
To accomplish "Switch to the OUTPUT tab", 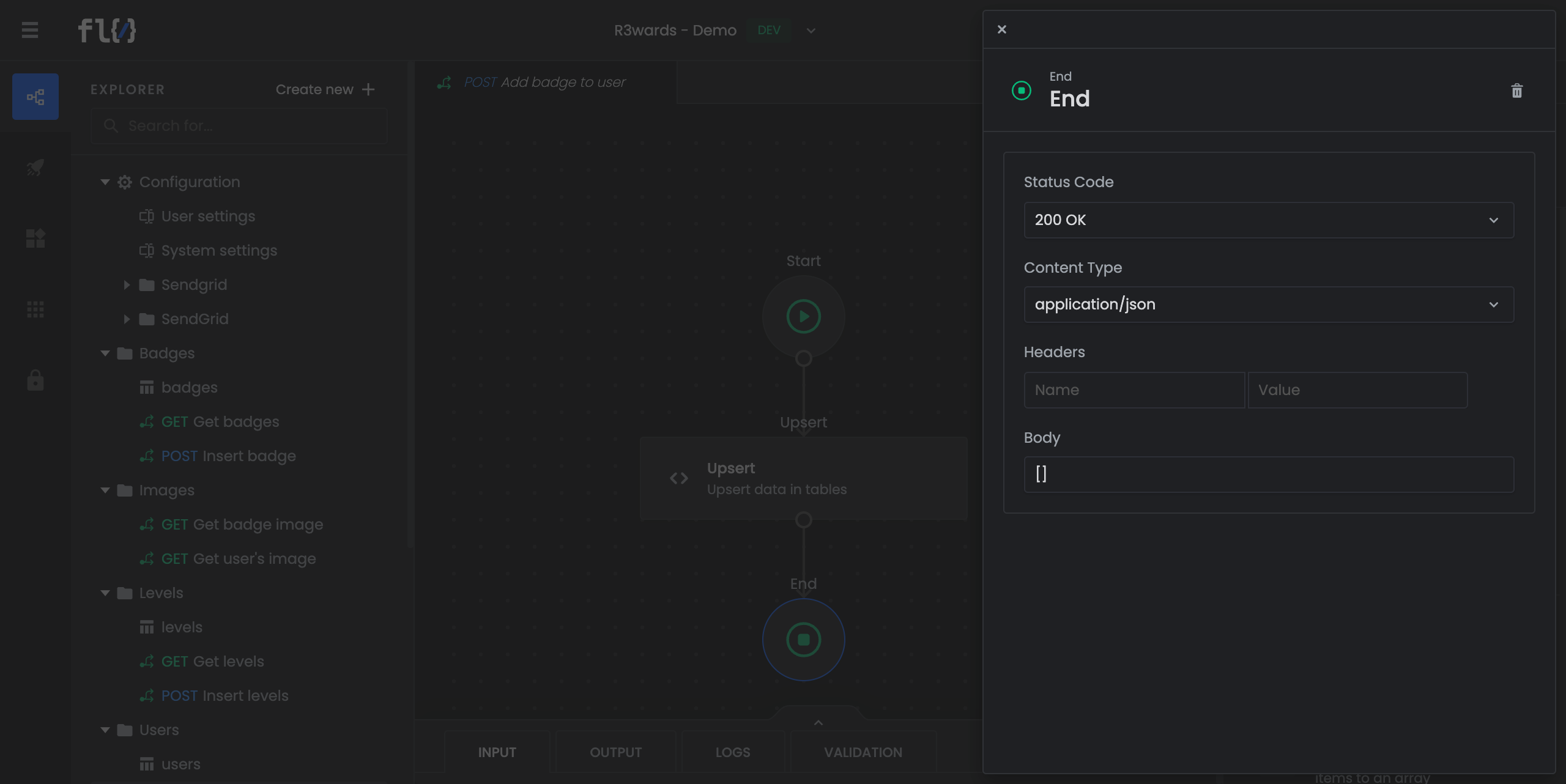I will (x=615, y=752).
